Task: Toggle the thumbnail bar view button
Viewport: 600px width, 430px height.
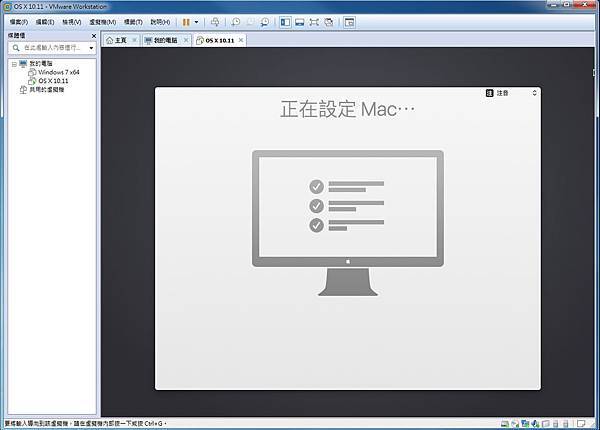Action: (x=300, y=22)
